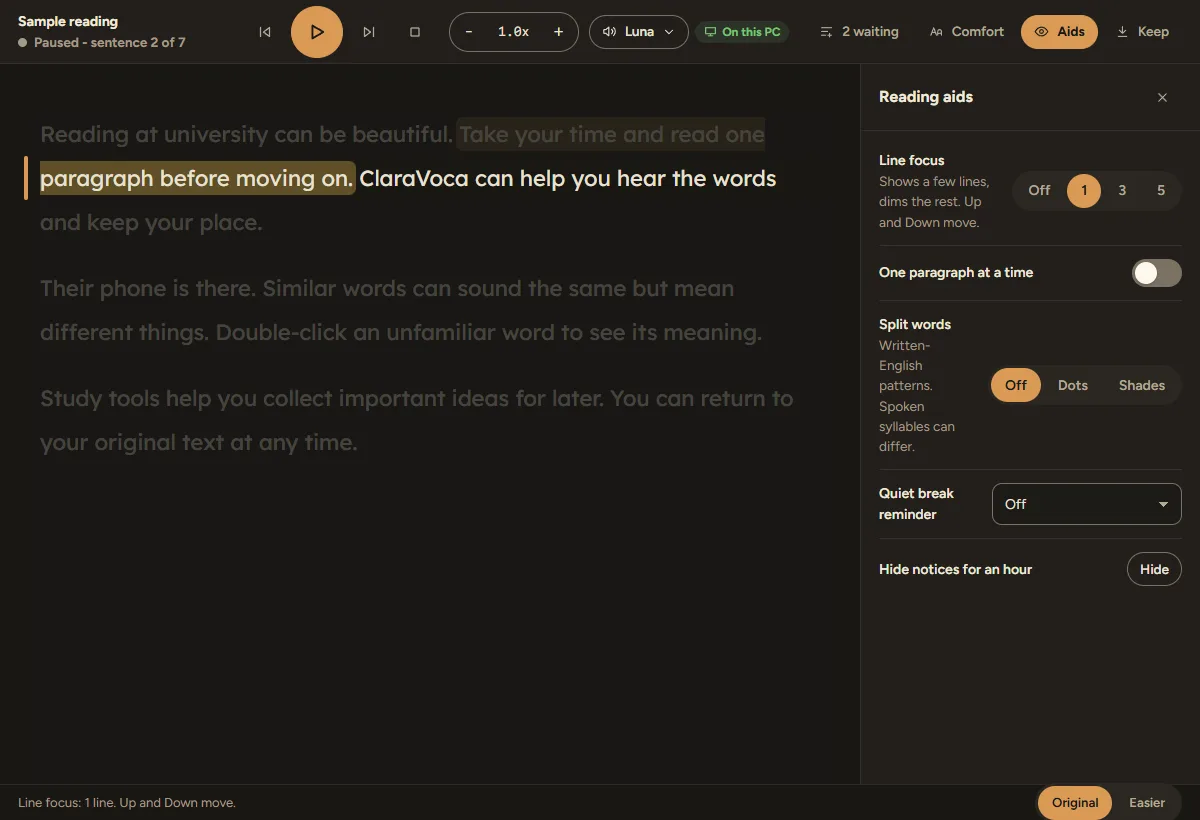1200x820 pixels.
Task: Decrease the reading speed with minus
Action: (x=469, y=32)
